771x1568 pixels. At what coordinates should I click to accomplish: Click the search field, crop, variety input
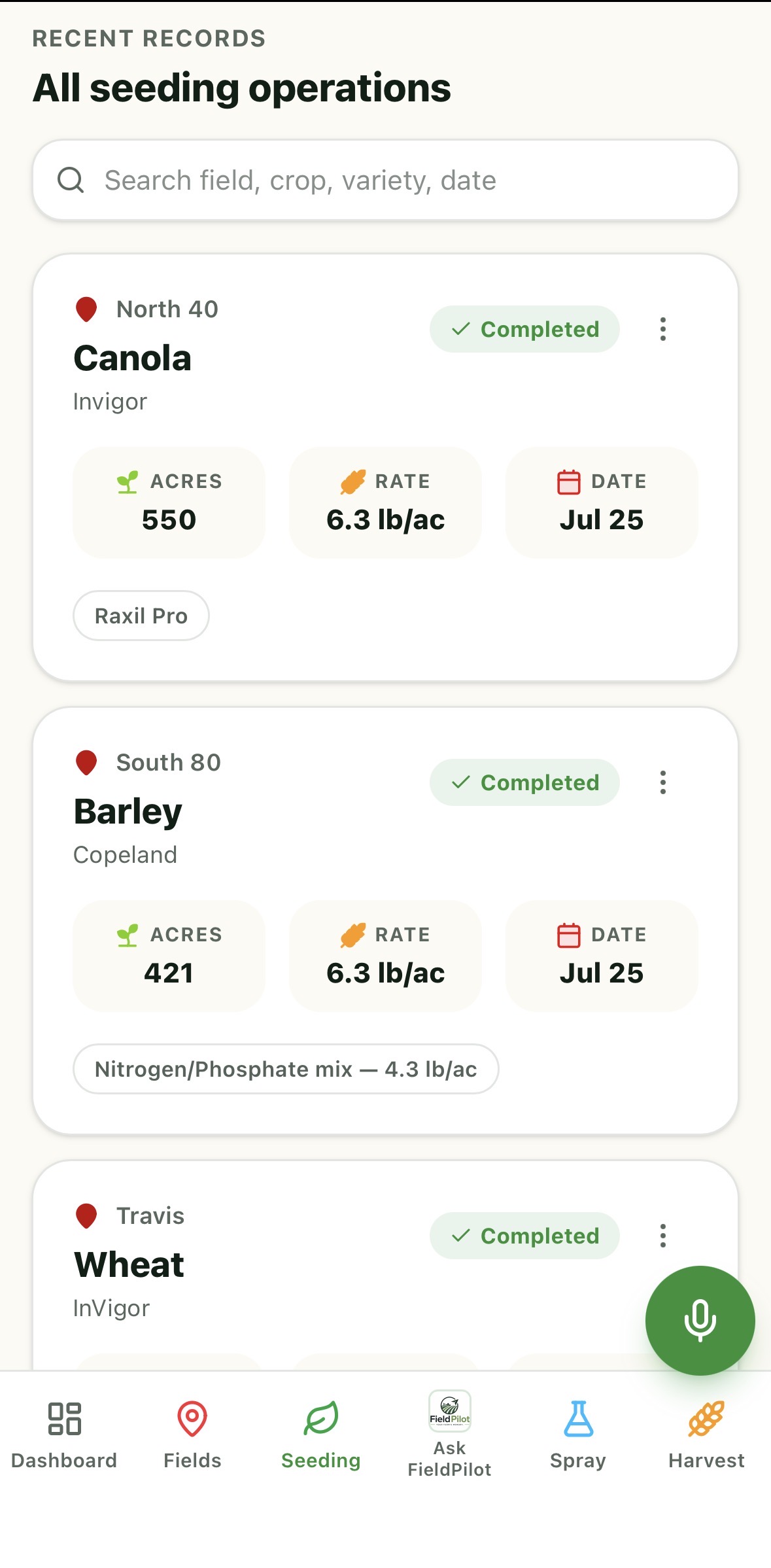point(386,181)
